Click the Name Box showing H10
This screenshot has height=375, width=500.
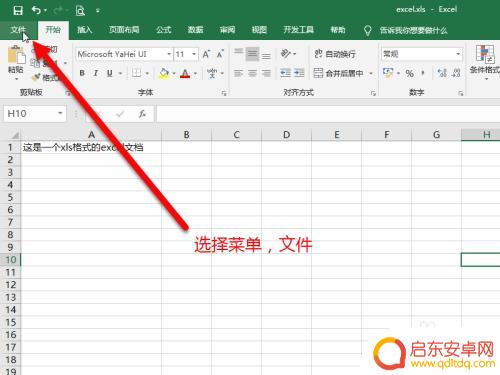[35, 114]
